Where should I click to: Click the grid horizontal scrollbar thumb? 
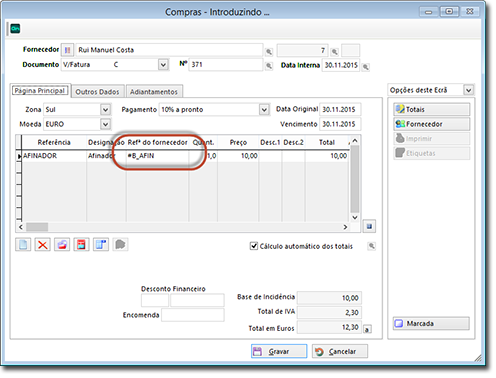(37, 227)
